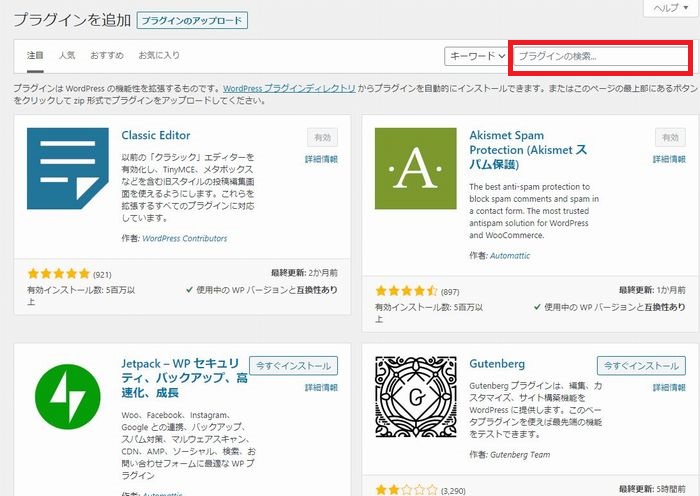
Task: Open WordPress Contributors author link
Action: pyautogui.click(x=184, y=238)
